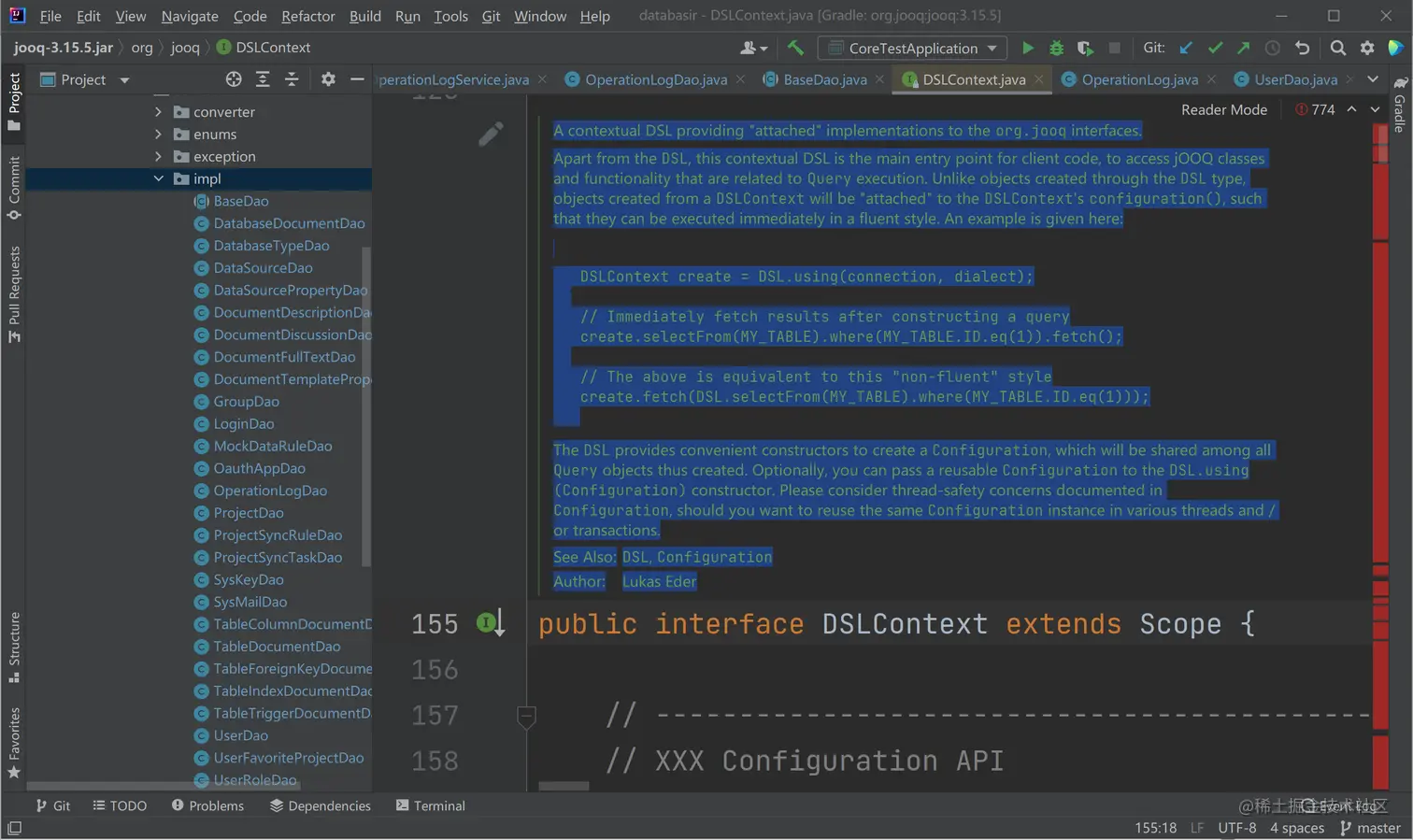Select OperationLogDao in project tree
This screenshot has height=840, width=1413.
coord(270,491)
